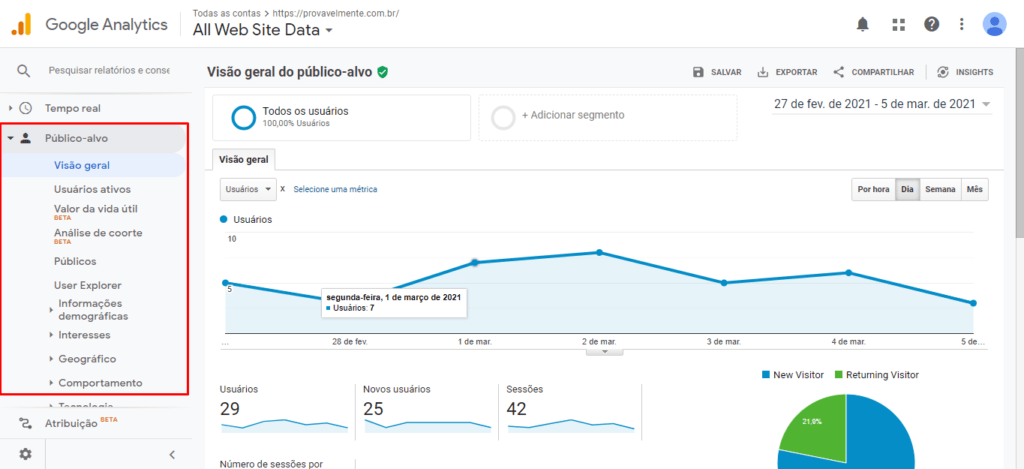
Task: Open the Google apps grid icon
Action: [x=899, y=25]
